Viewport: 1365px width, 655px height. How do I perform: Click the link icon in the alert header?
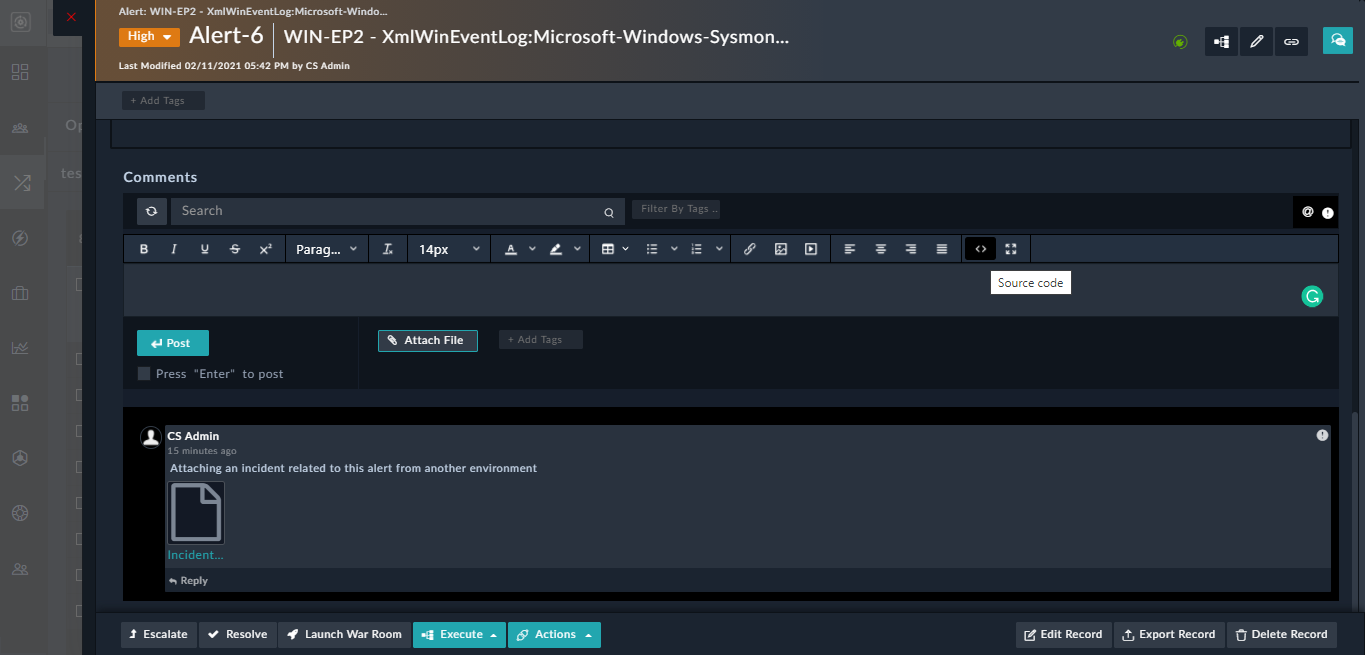click(1291, 41)
